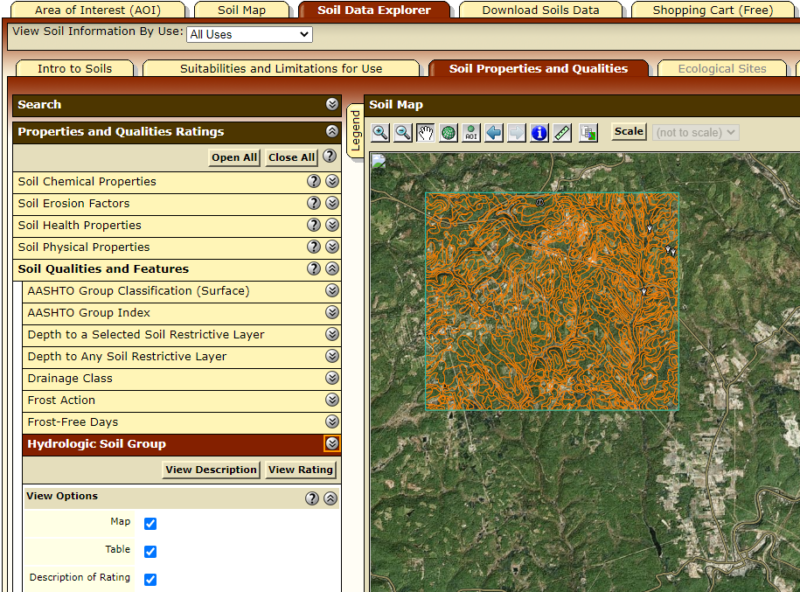Open the map print/export icon
Image resolution: width=800 pixels, height=592 pixels.
point(587,132)
